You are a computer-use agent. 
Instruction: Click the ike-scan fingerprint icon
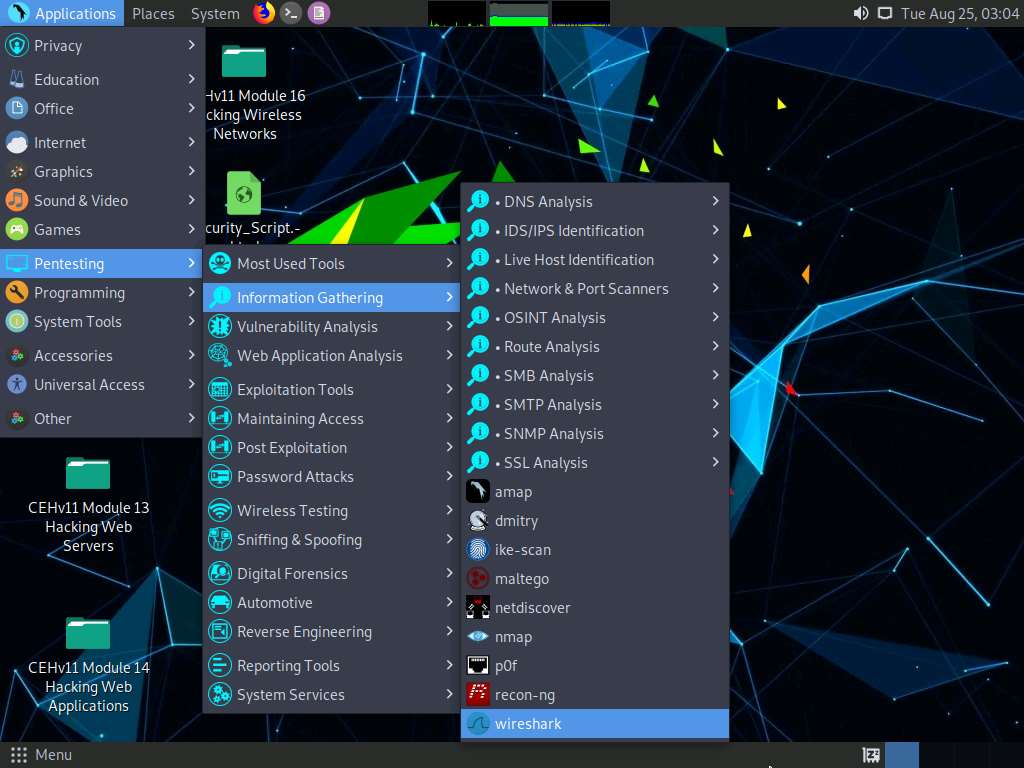pos(477,549)
